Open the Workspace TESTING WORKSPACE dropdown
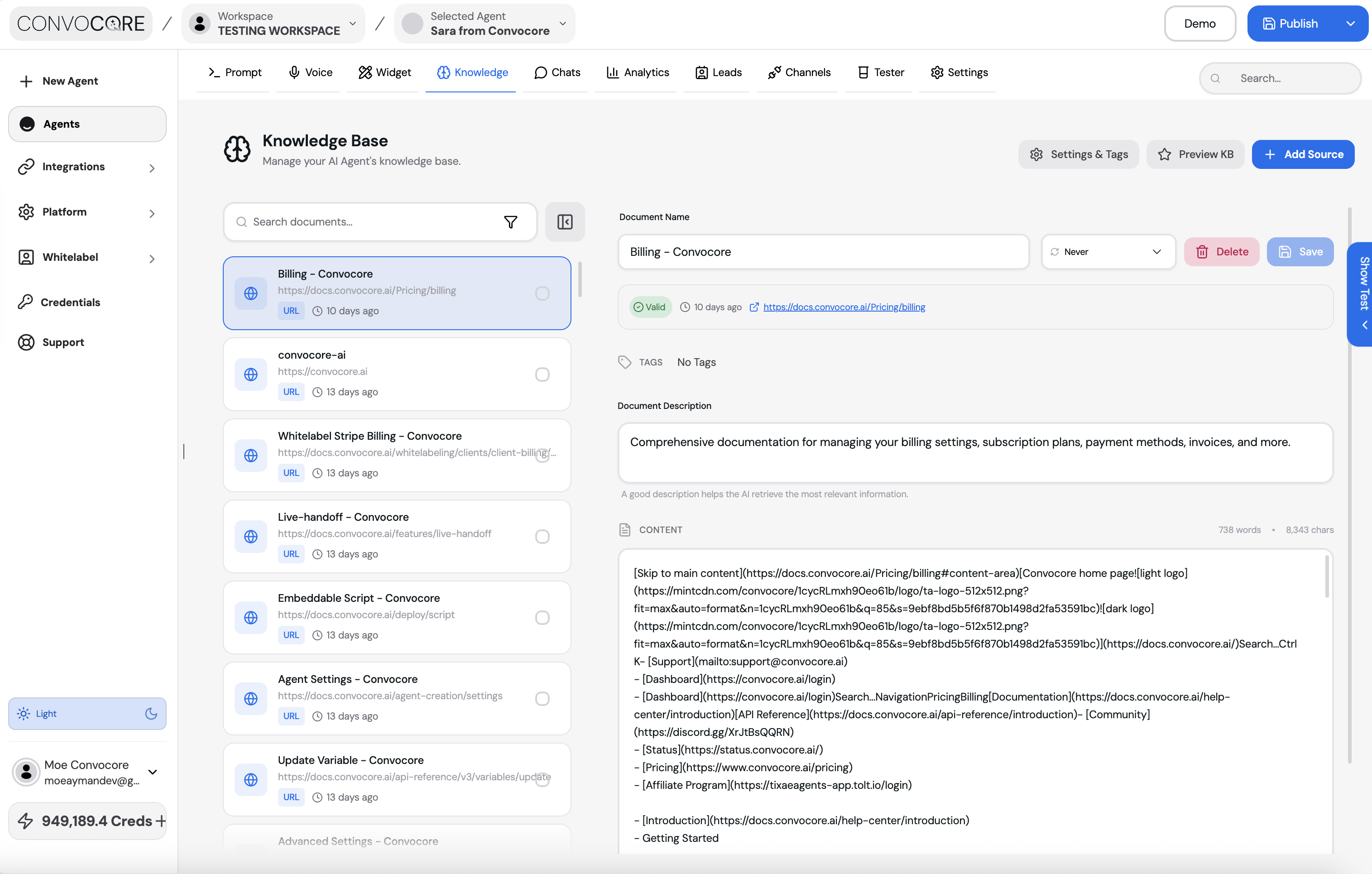This screenshot has height=874, width=1372. pos(273,24)
